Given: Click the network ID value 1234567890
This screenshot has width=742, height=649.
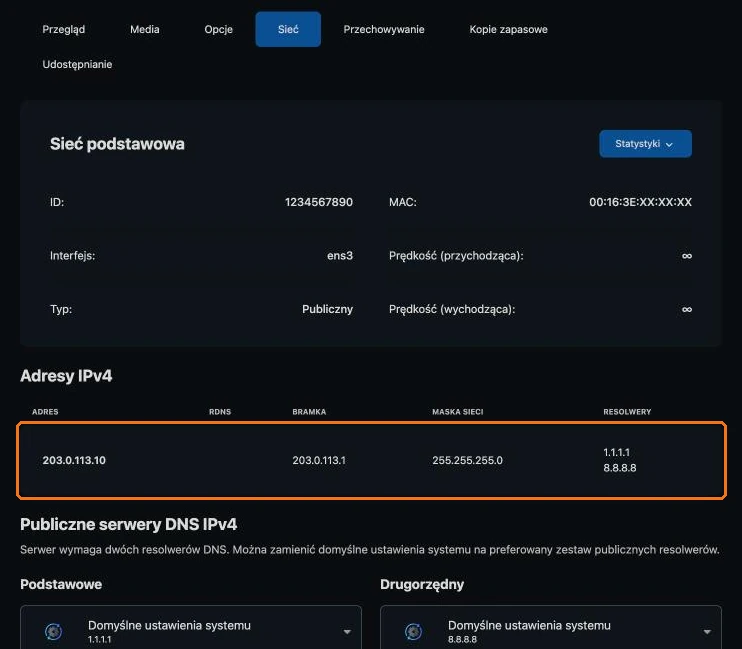Looking at the screenshot, I should pos(319,202).
